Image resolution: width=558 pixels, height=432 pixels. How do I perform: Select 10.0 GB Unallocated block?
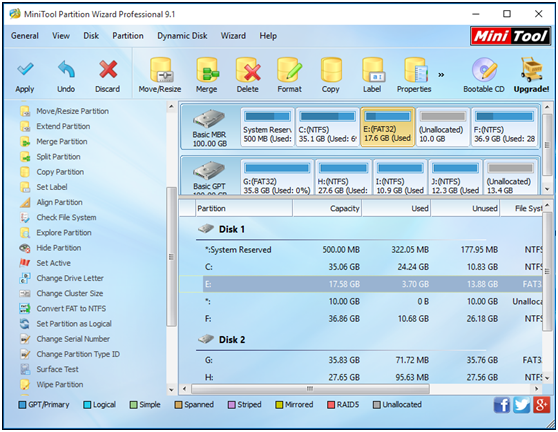coord(443,127)
